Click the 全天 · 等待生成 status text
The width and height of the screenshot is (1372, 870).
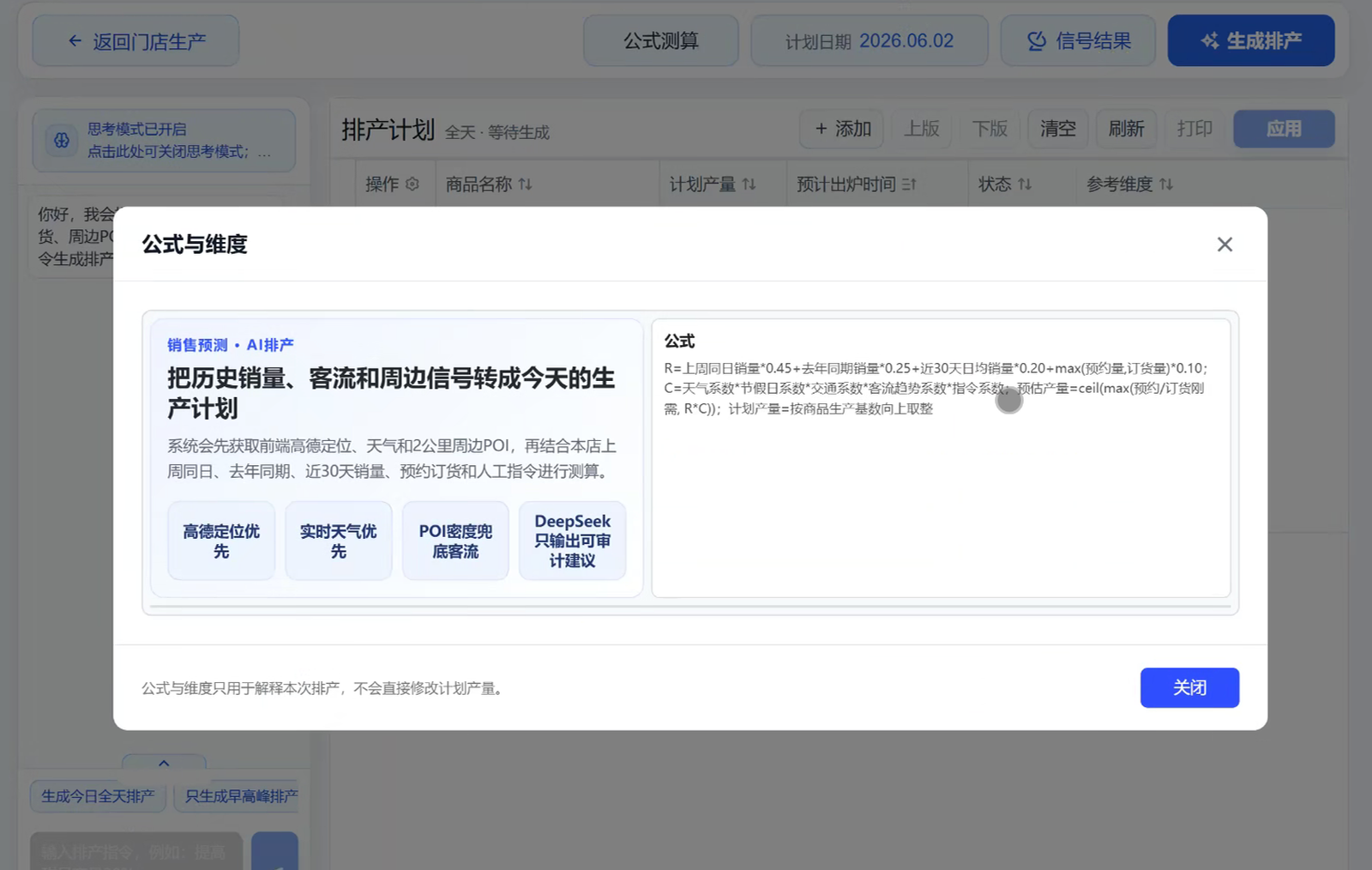(497, 132)
